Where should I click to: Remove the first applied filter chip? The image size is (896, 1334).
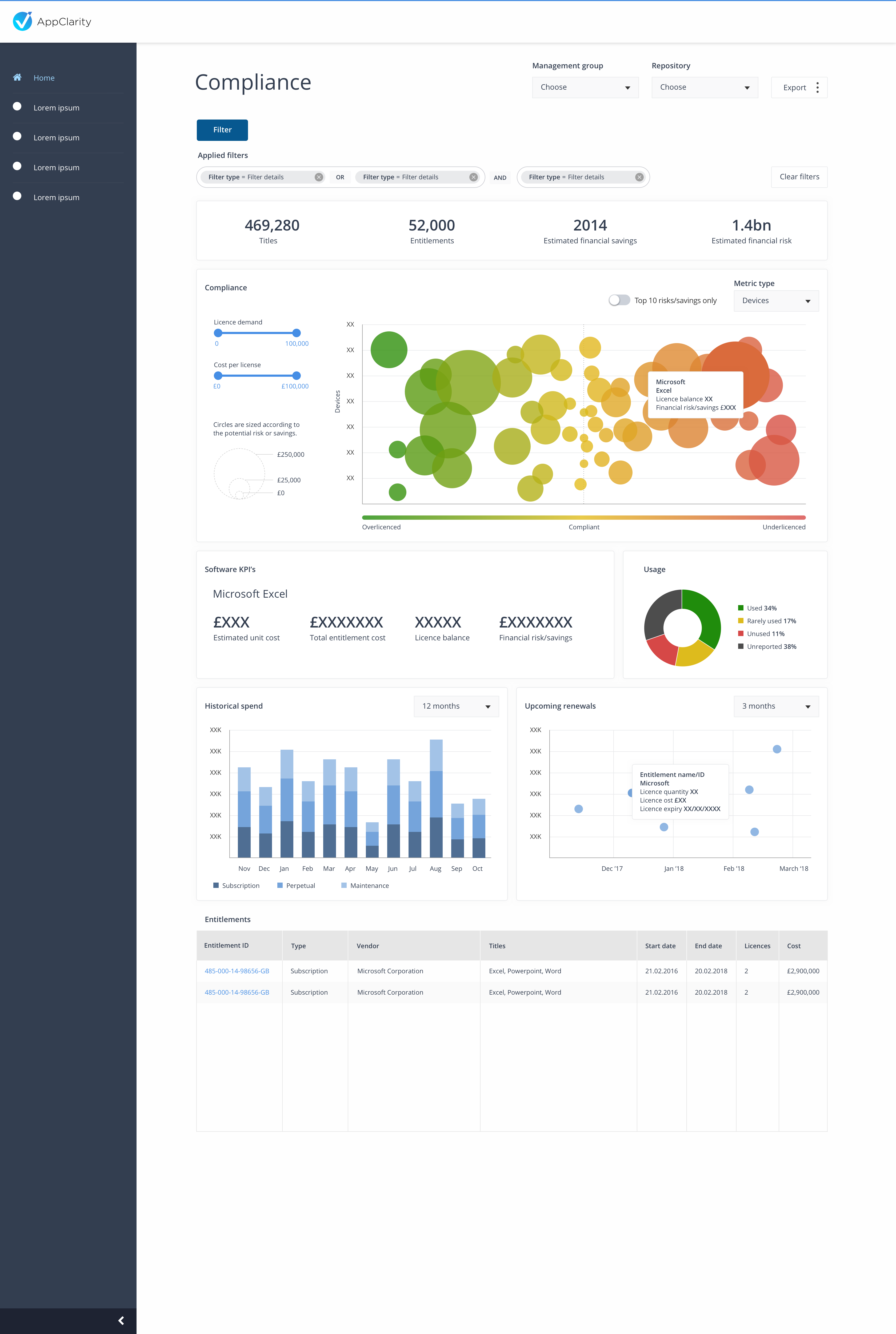tap(319, 177)
